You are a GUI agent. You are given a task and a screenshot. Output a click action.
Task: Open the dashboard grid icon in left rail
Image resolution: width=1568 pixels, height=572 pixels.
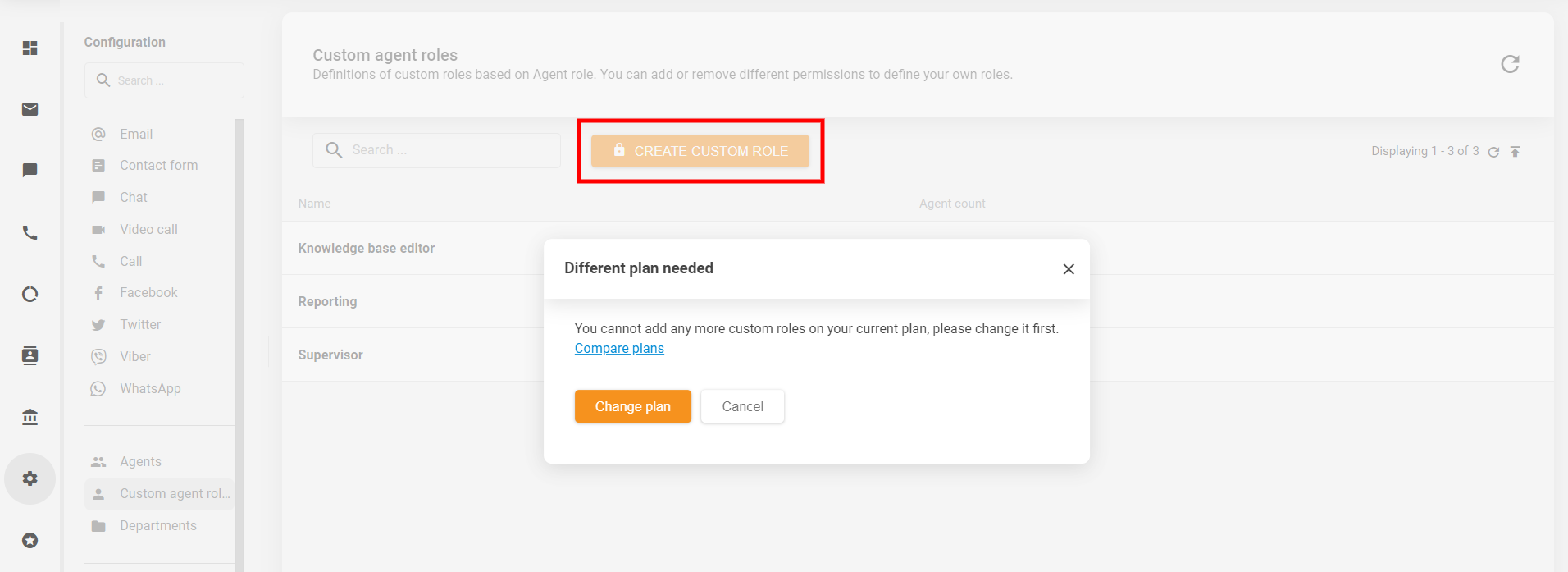pyautogui.click(x=30, y=48)
